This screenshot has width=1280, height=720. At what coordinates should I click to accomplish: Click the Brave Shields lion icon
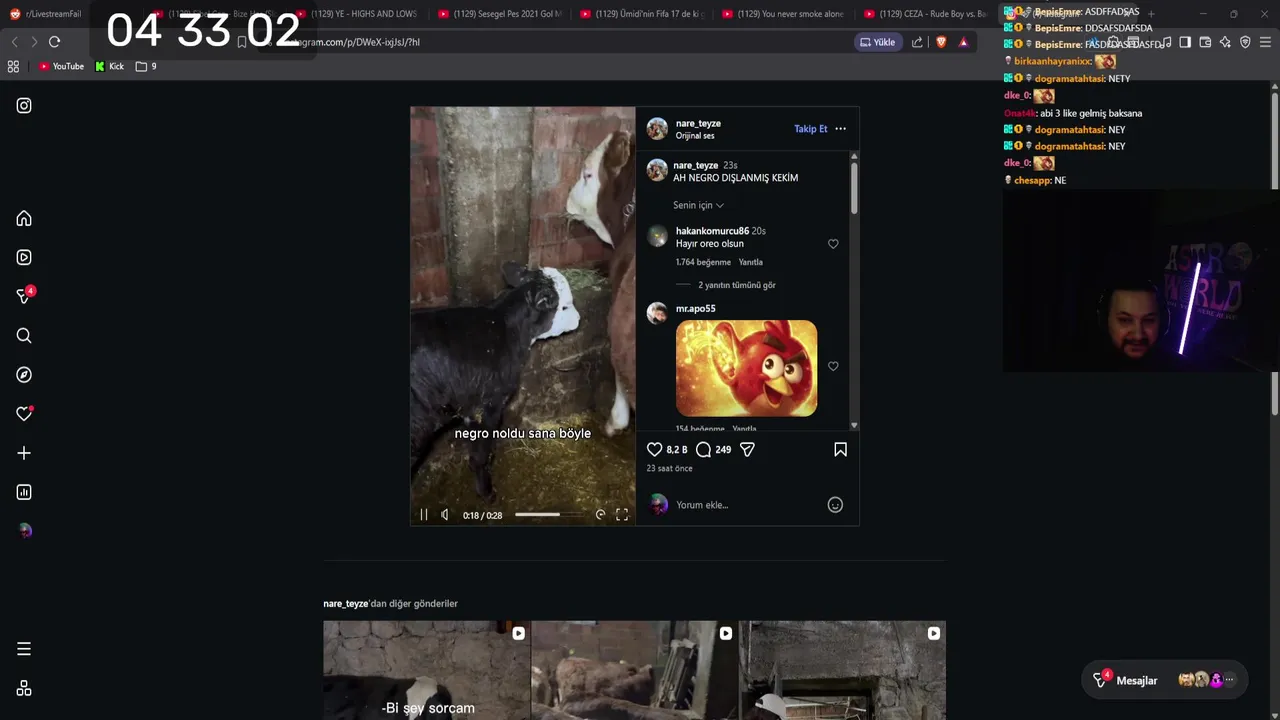(x=941, y=42)
